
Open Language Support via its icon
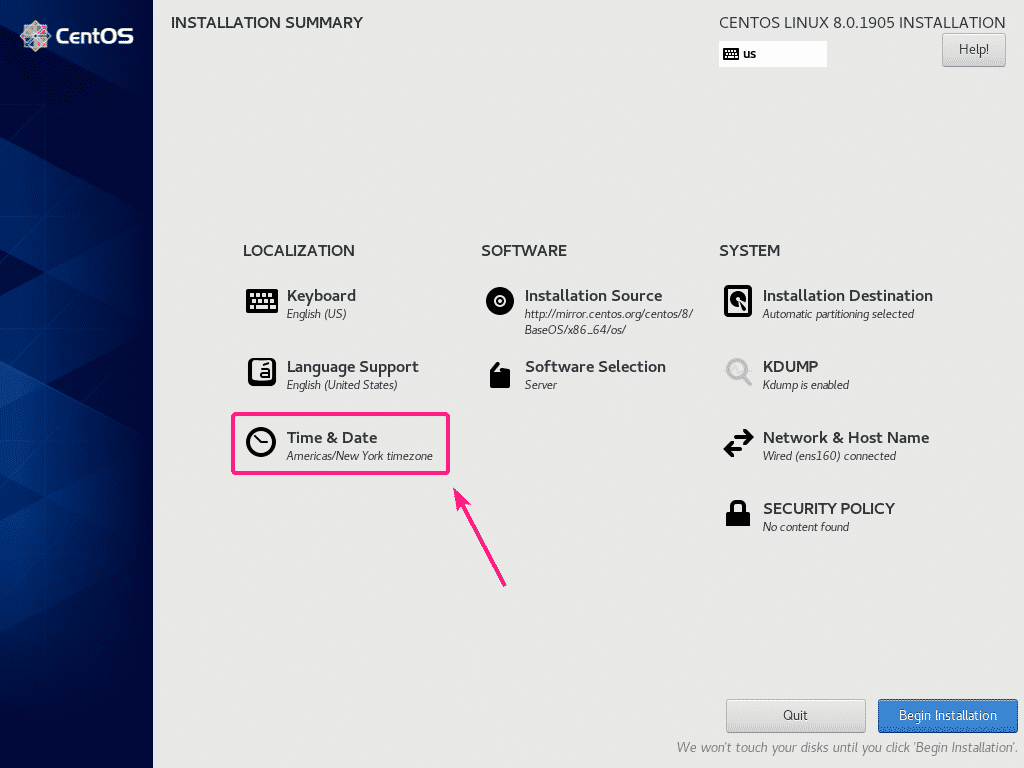click(262, 372)
